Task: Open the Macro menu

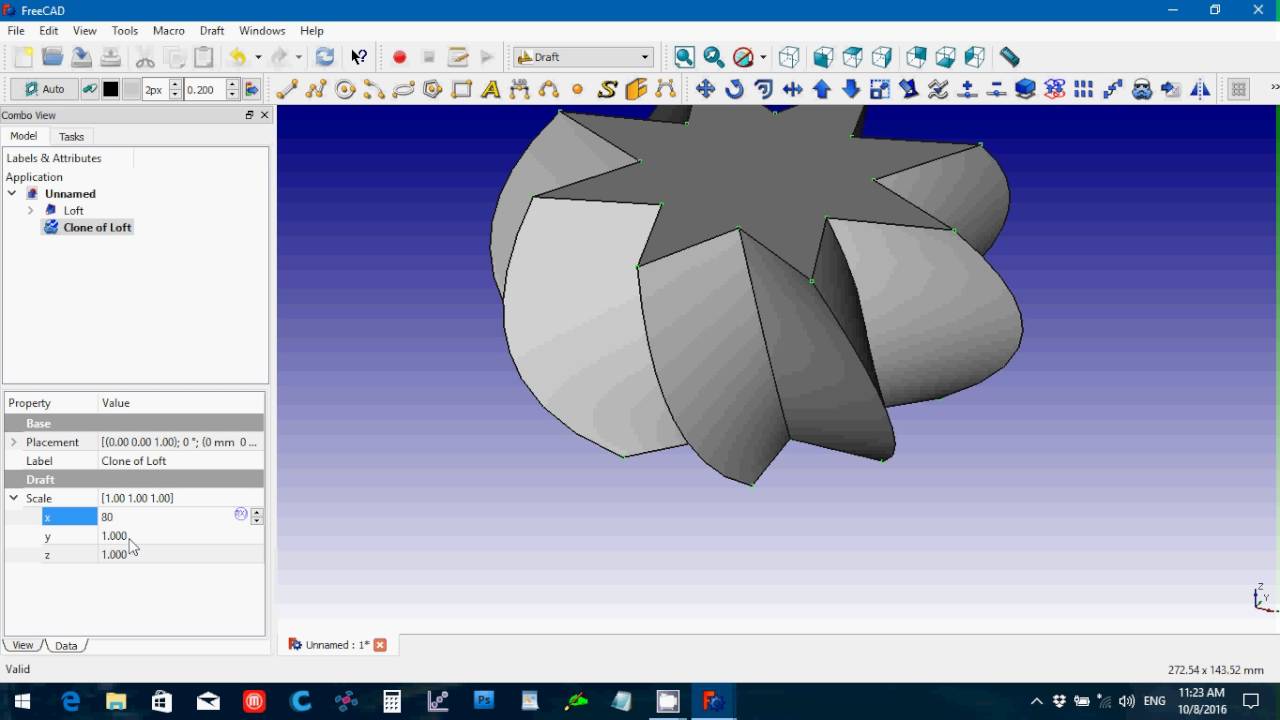Action: (168, 31)
